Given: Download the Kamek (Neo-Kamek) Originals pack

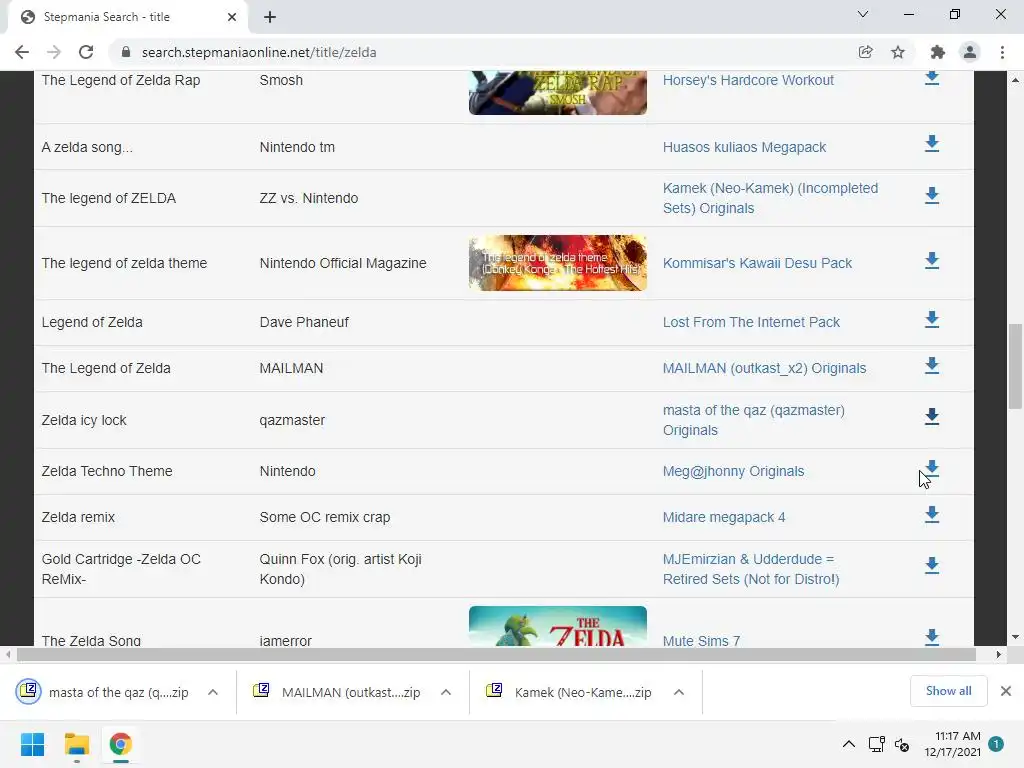Looking at the screenshot, I should [x=932, y=196].
